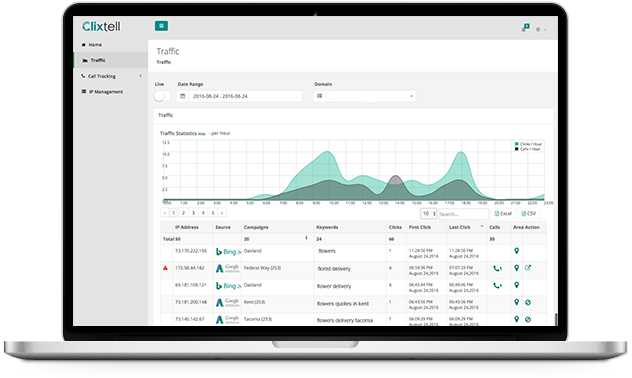Click the block action icon for 73.140.142.67
Image resolution: width=632 pixels, height=378 pixels.
pyautogui.click(x=528, y=320)
